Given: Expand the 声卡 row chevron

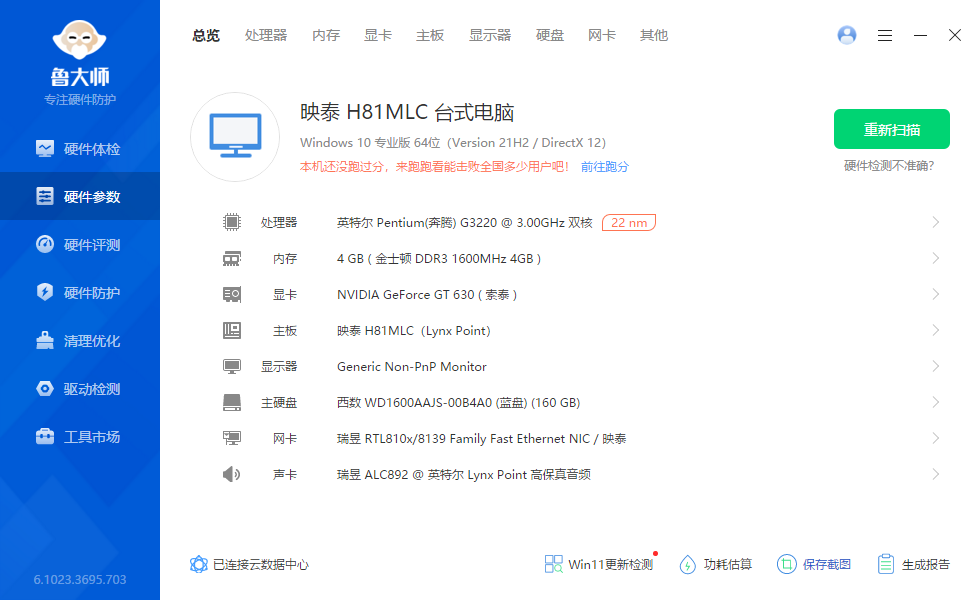Looking at the screenshot, I should tap(936, 474).
